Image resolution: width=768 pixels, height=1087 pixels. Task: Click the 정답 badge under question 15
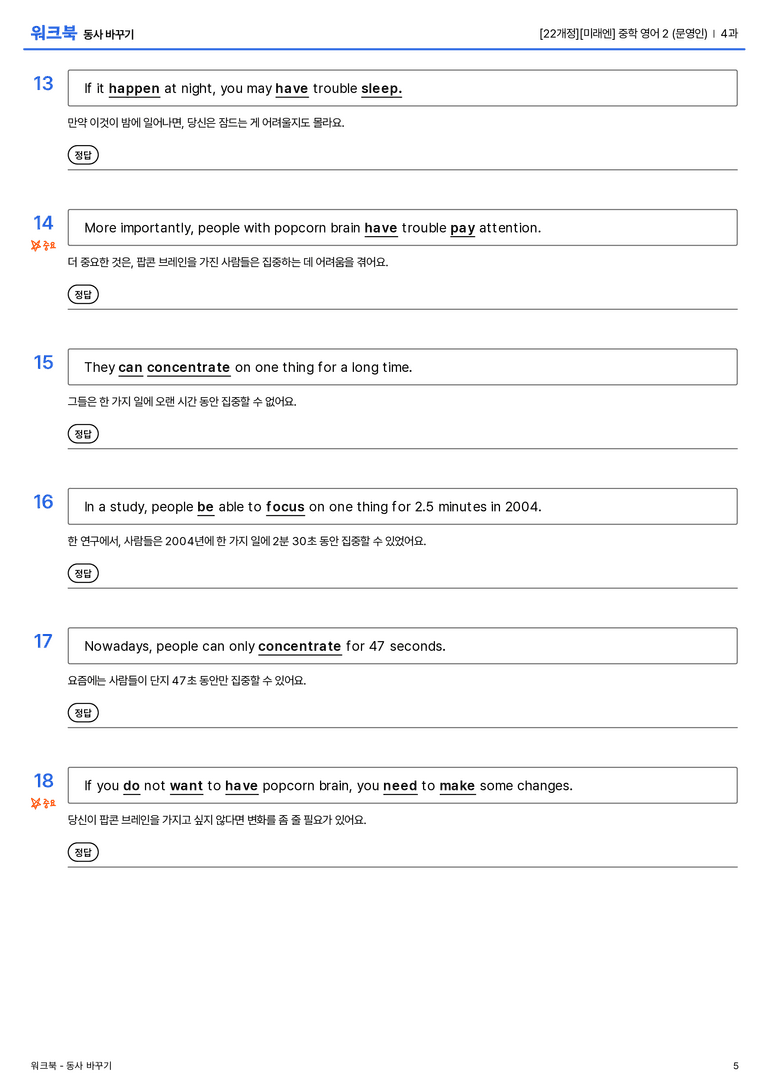click(83, 433)
